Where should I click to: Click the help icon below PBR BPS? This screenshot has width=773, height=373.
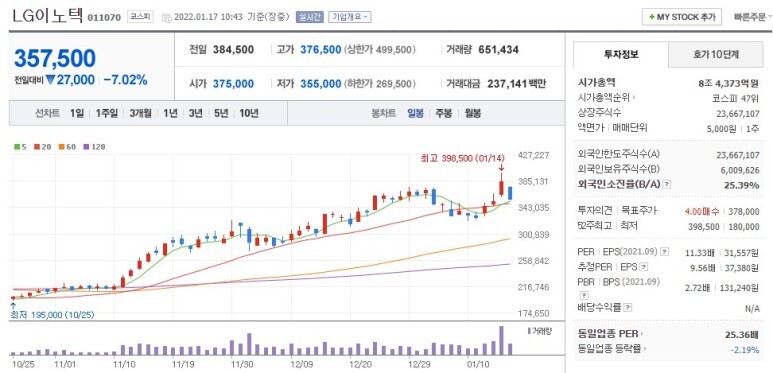[x=584, y=296]
